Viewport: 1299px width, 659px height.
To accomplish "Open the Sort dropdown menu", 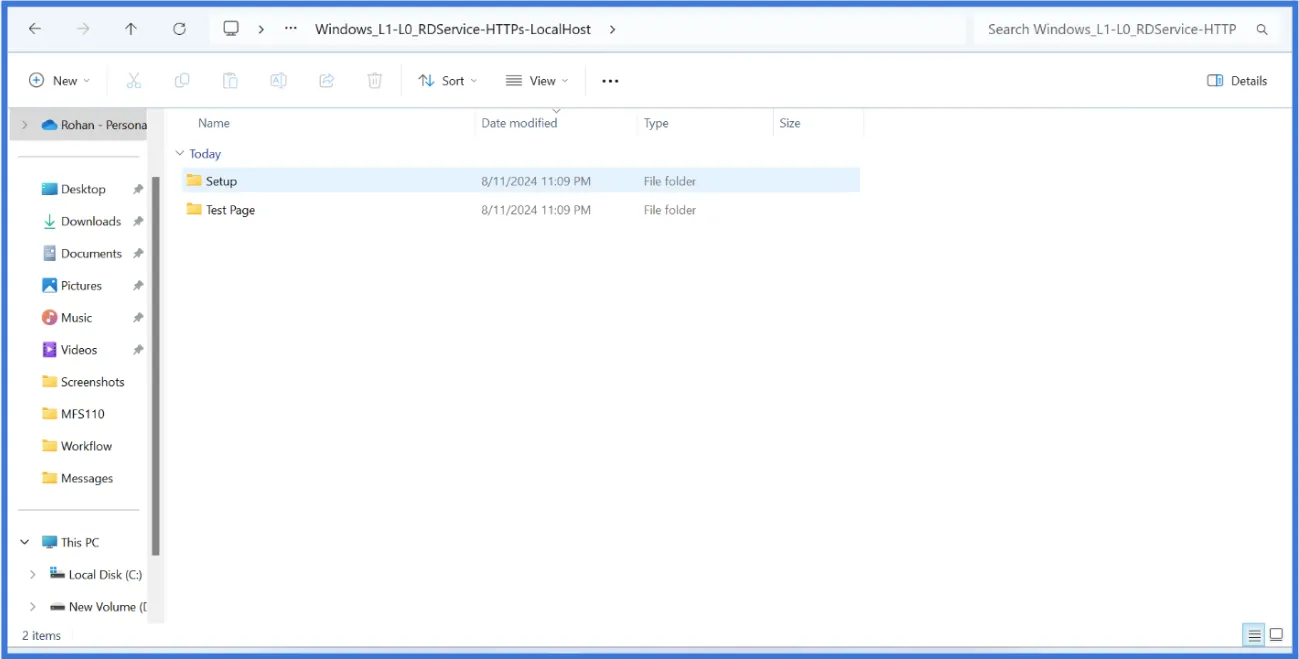I will [x=448, y=81].
